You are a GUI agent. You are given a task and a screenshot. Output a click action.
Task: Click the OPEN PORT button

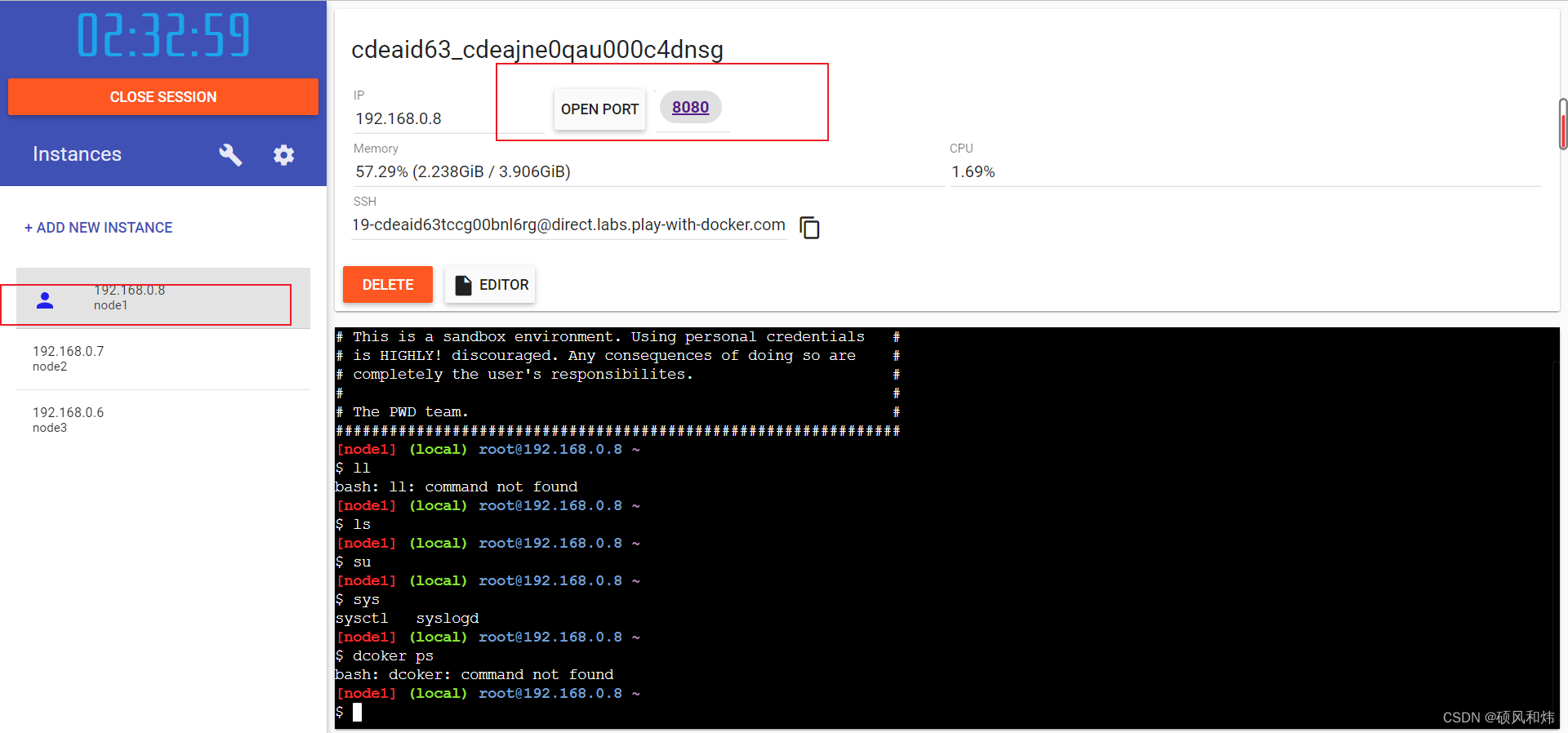click(x=599, y=109)
